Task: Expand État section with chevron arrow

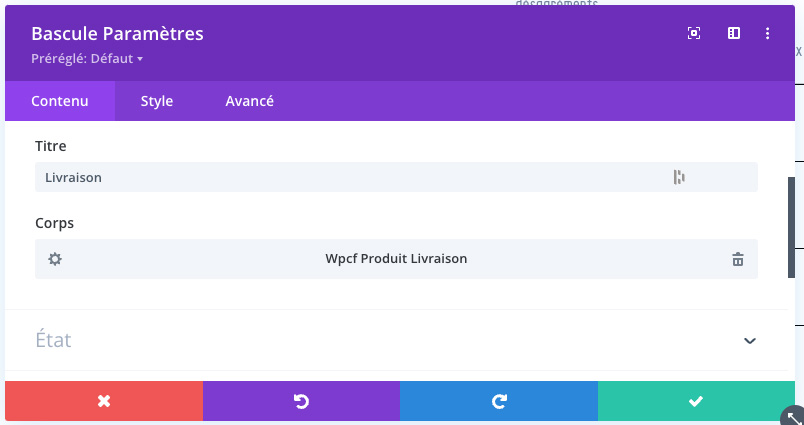Action: (750, 341)
